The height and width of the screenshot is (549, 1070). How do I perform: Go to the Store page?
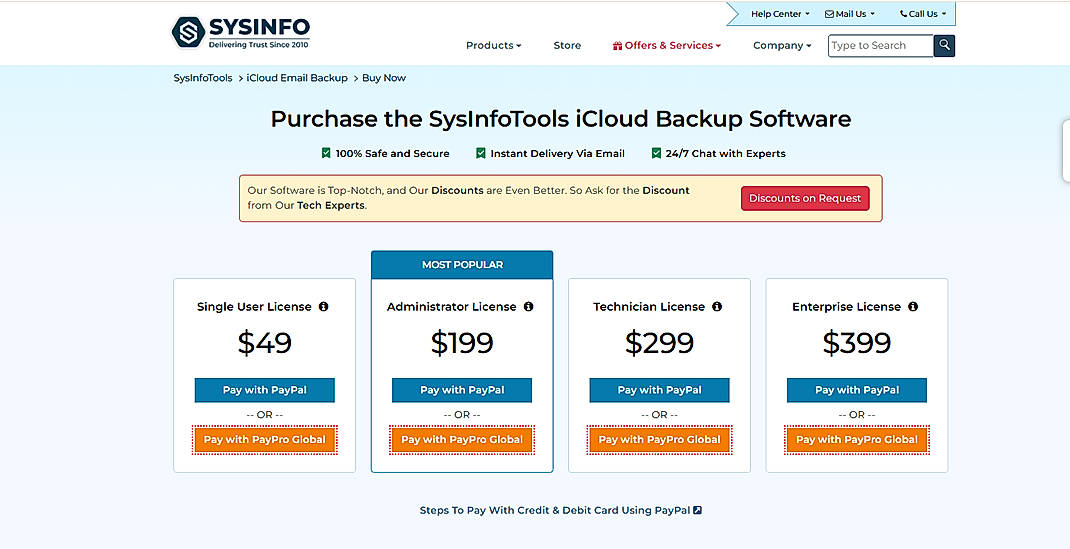coord(567,46)
